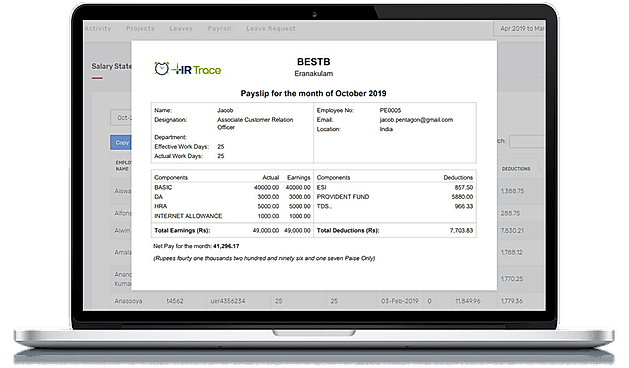Select the Net Pay amount 41,296.17
Screen dimensions: 629x368
[226, 246]
